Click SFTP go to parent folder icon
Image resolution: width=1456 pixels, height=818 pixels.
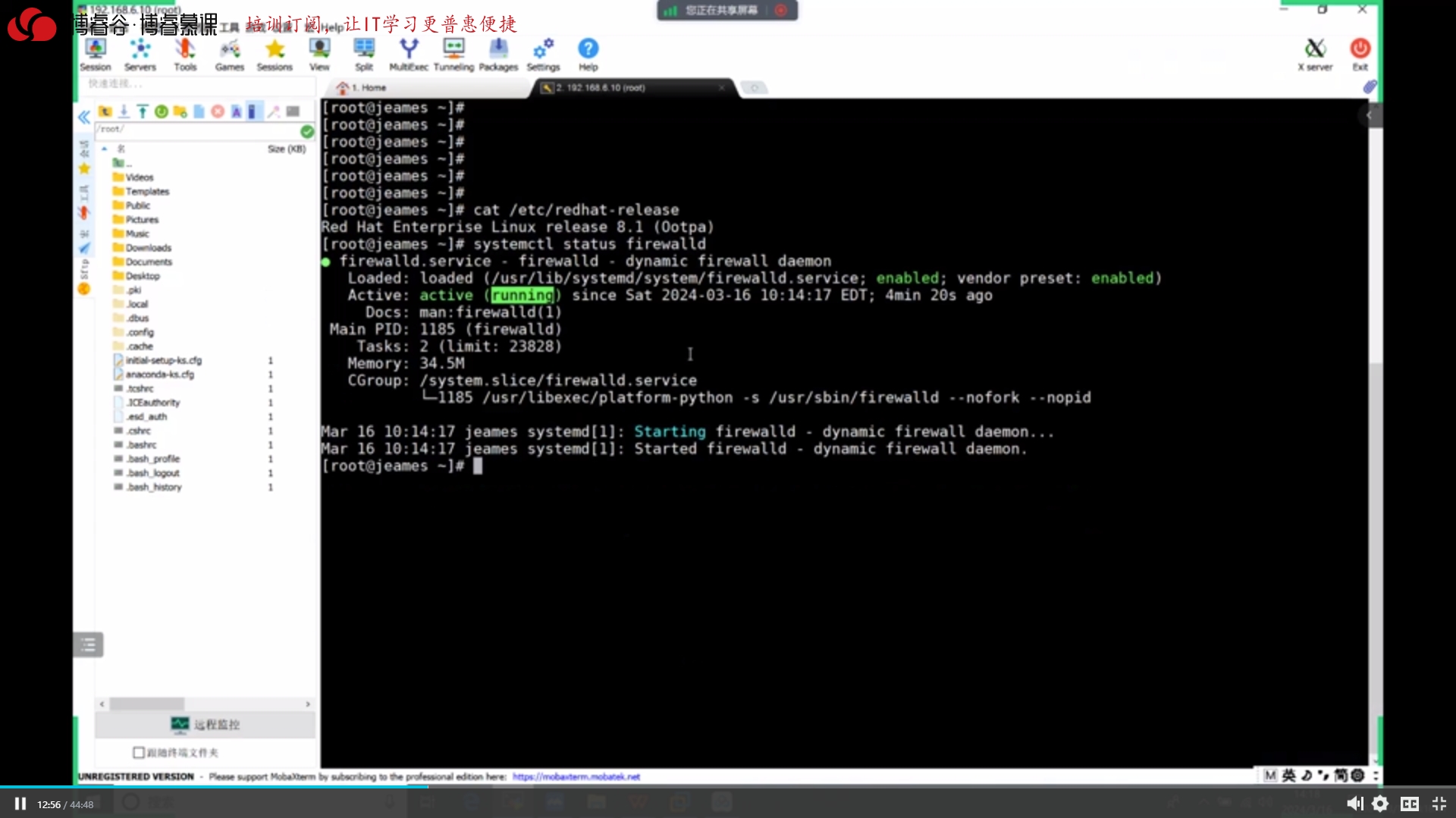105,111
